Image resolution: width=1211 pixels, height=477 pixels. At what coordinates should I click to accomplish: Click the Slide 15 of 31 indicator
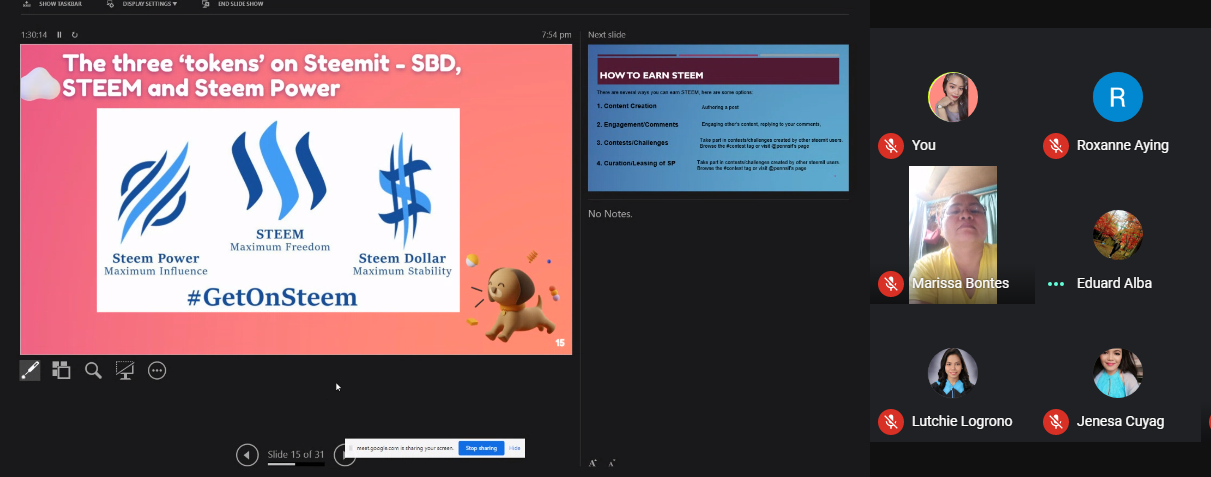(x=296, y=455)
